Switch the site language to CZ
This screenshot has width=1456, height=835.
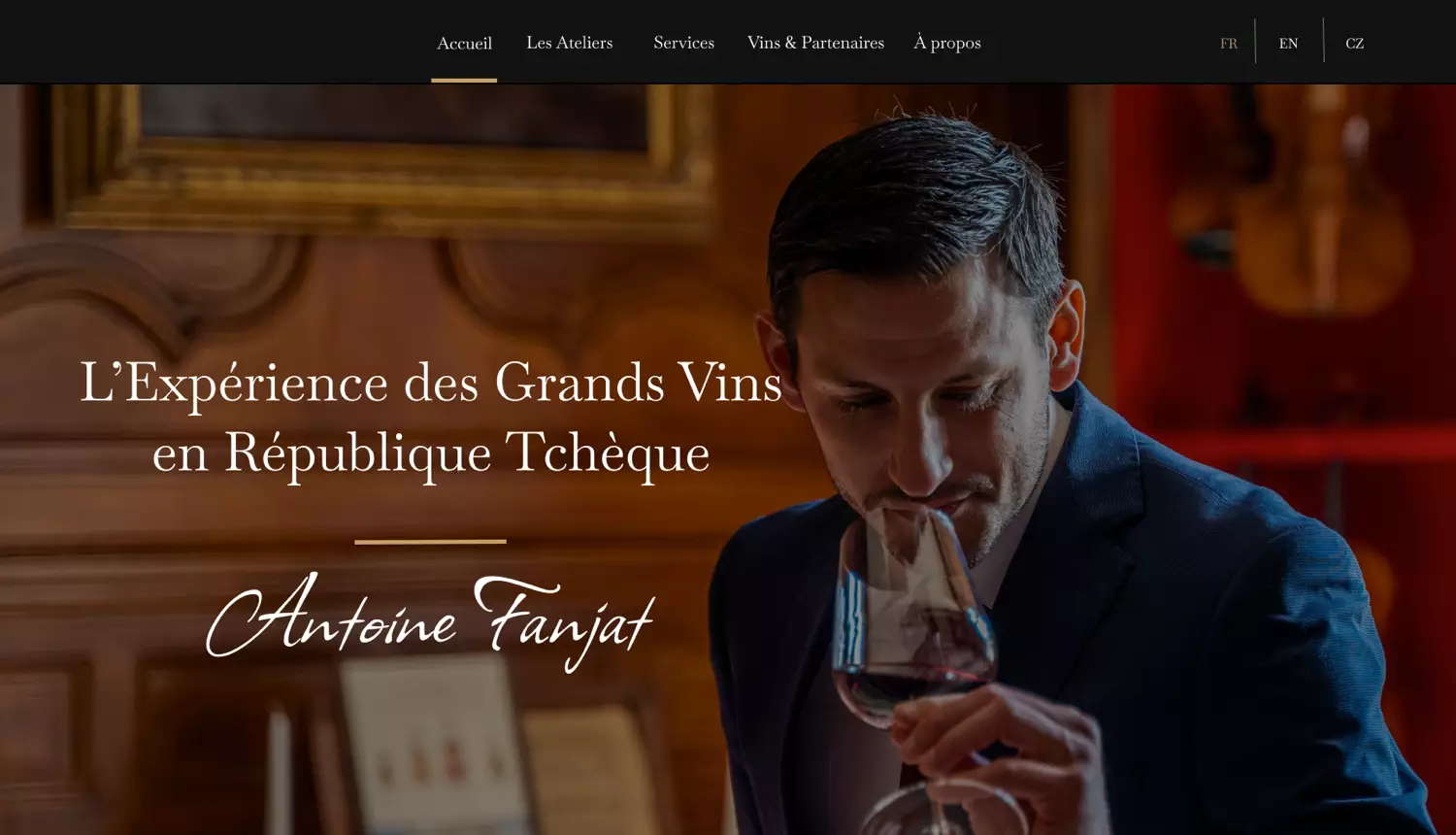point(1355,44)
